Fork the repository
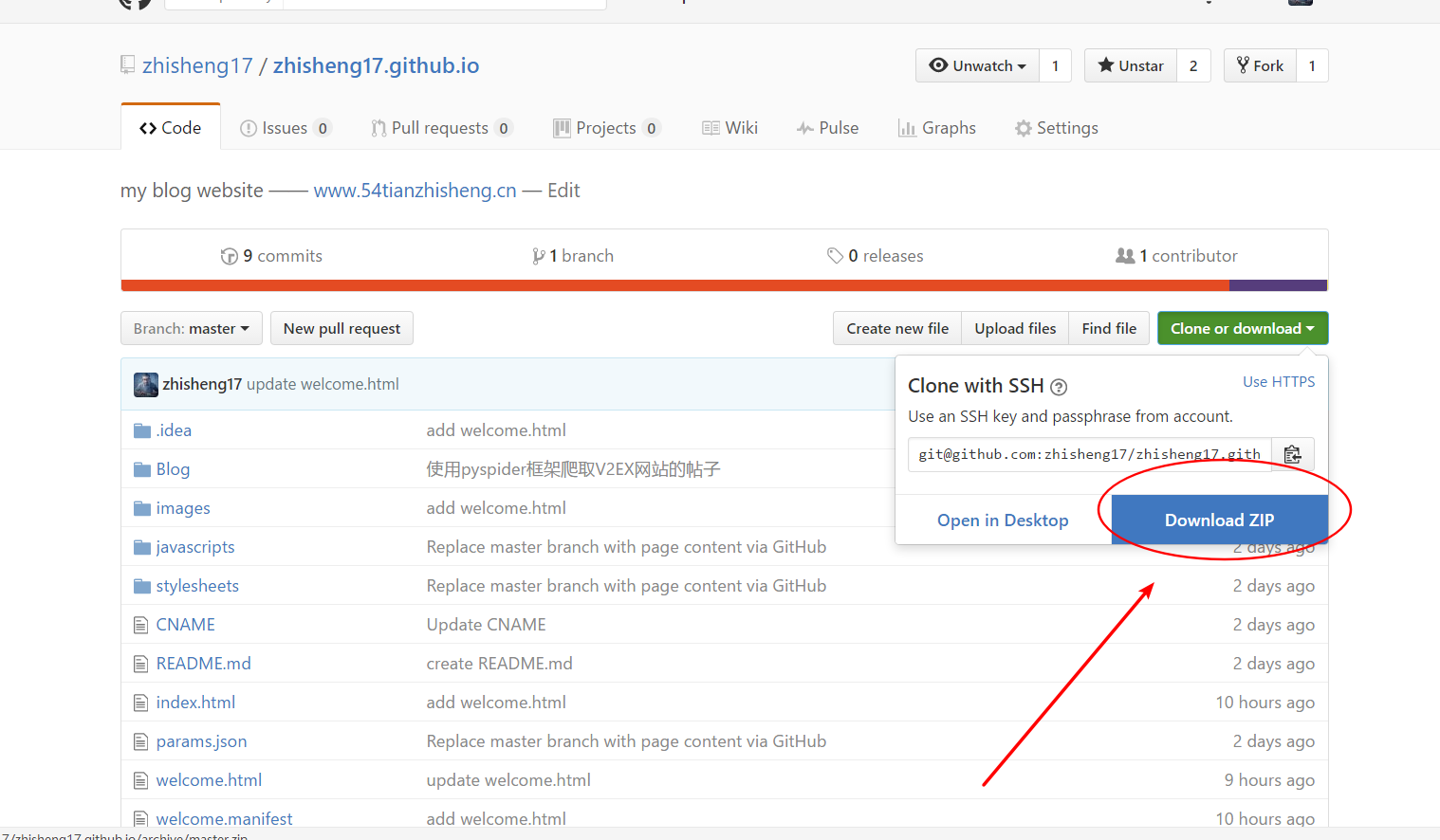Image resolution: width=1440 pixels, height=840 pixels. pos(1260,65)
